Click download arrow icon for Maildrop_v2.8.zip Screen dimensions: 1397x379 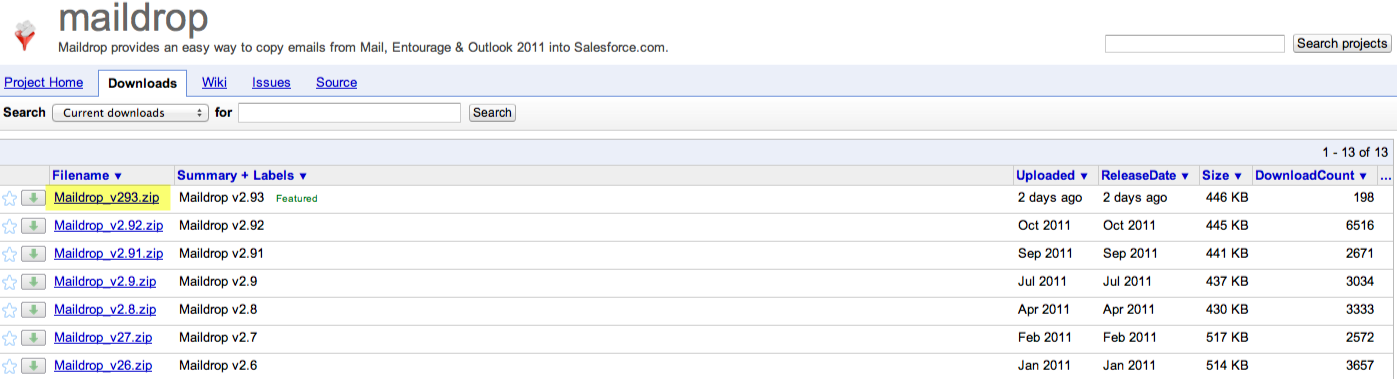33,310
